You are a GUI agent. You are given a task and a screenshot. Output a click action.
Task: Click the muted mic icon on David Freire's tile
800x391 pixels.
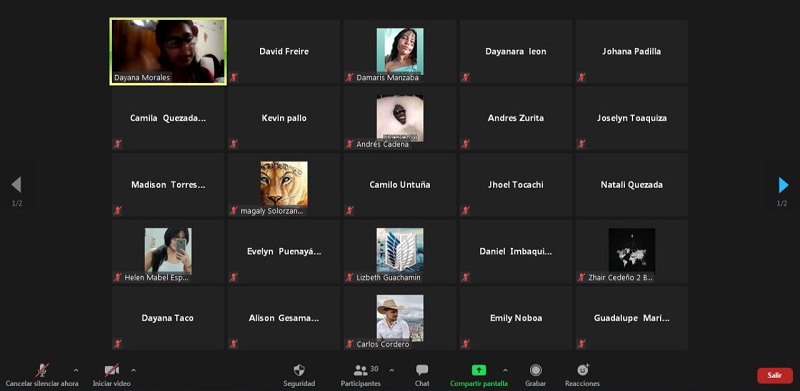click(234, 77)
